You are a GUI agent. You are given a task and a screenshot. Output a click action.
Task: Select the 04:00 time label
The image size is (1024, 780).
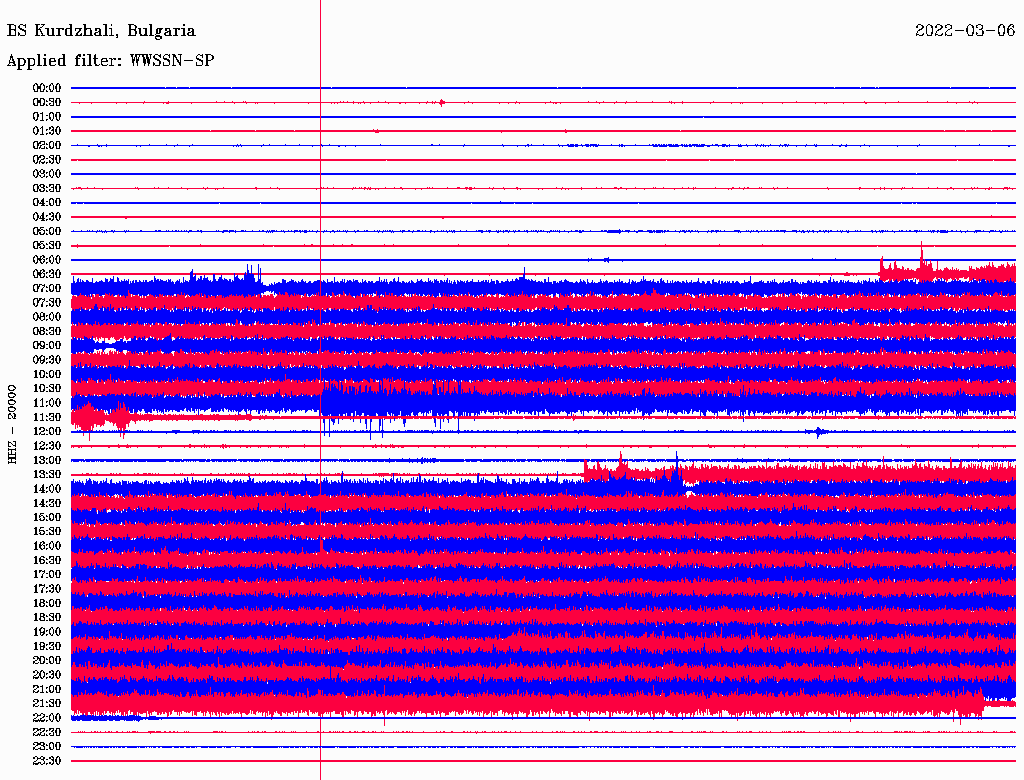point(47,203)
